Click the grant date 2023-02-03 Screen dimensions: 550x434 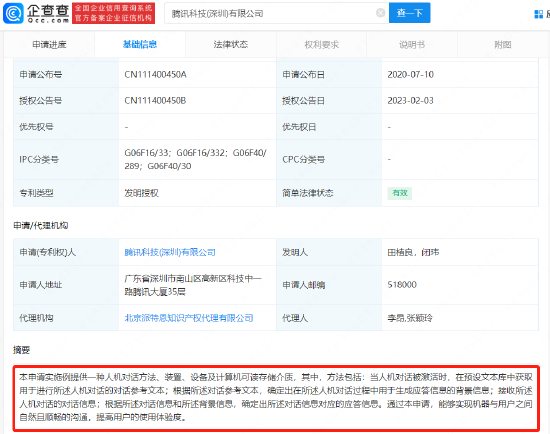point(410,101)
